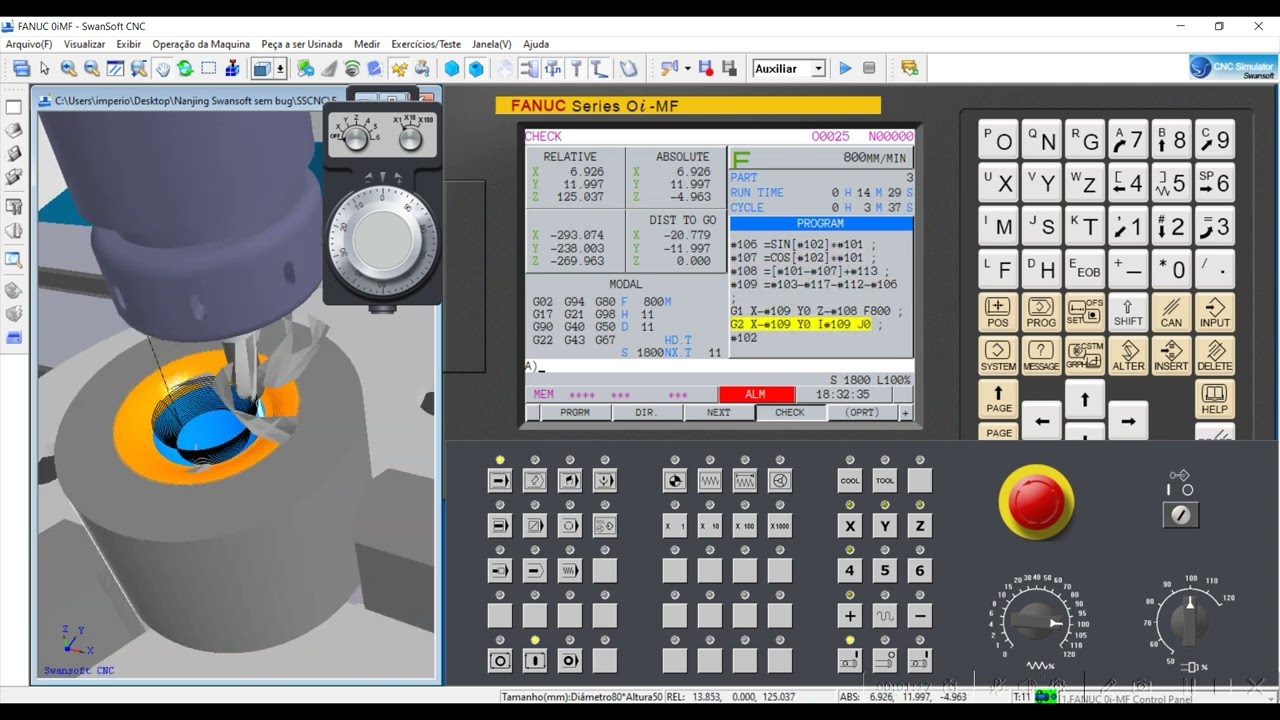
Task: Click the number 7 key on keypad
Action: point(1128,140)
